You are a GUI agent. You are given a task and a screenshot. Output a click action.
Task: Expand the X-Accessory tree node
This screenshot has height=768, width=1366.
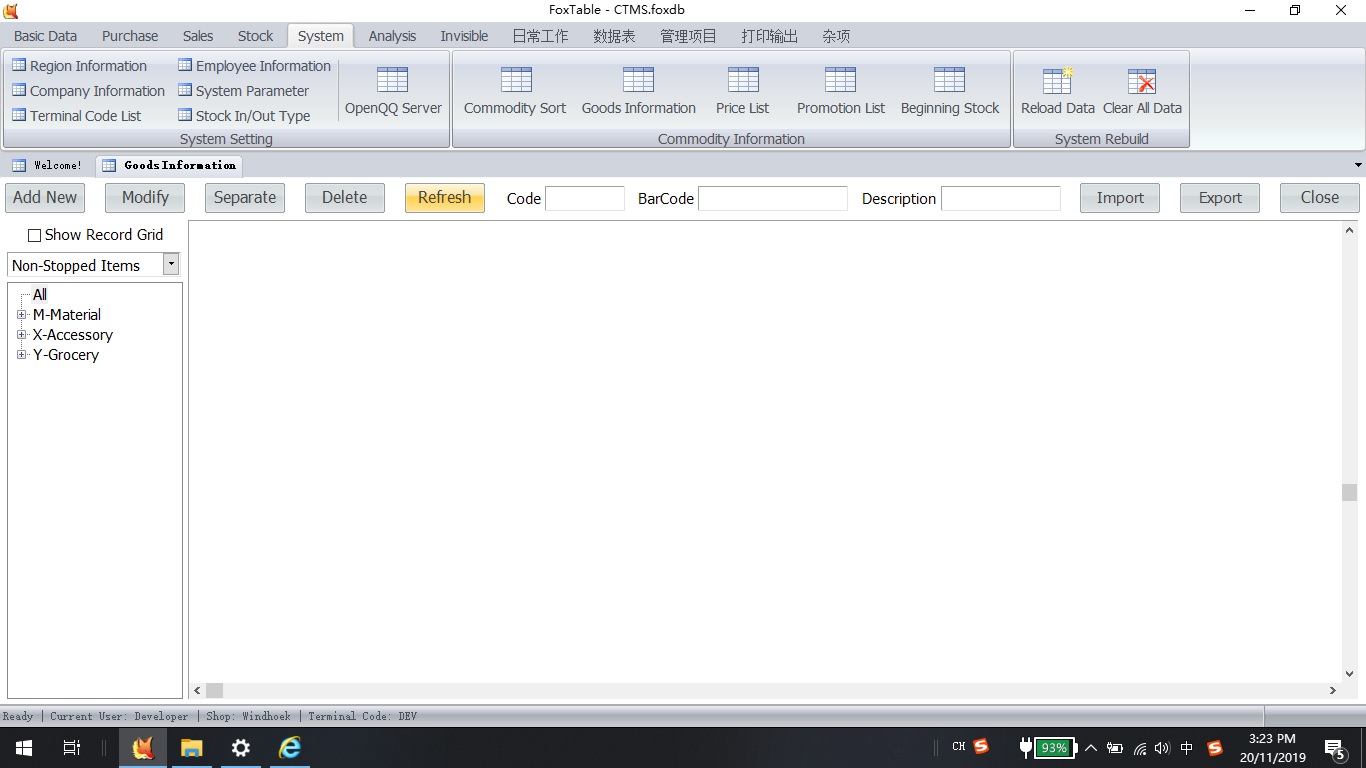point(22,334)
